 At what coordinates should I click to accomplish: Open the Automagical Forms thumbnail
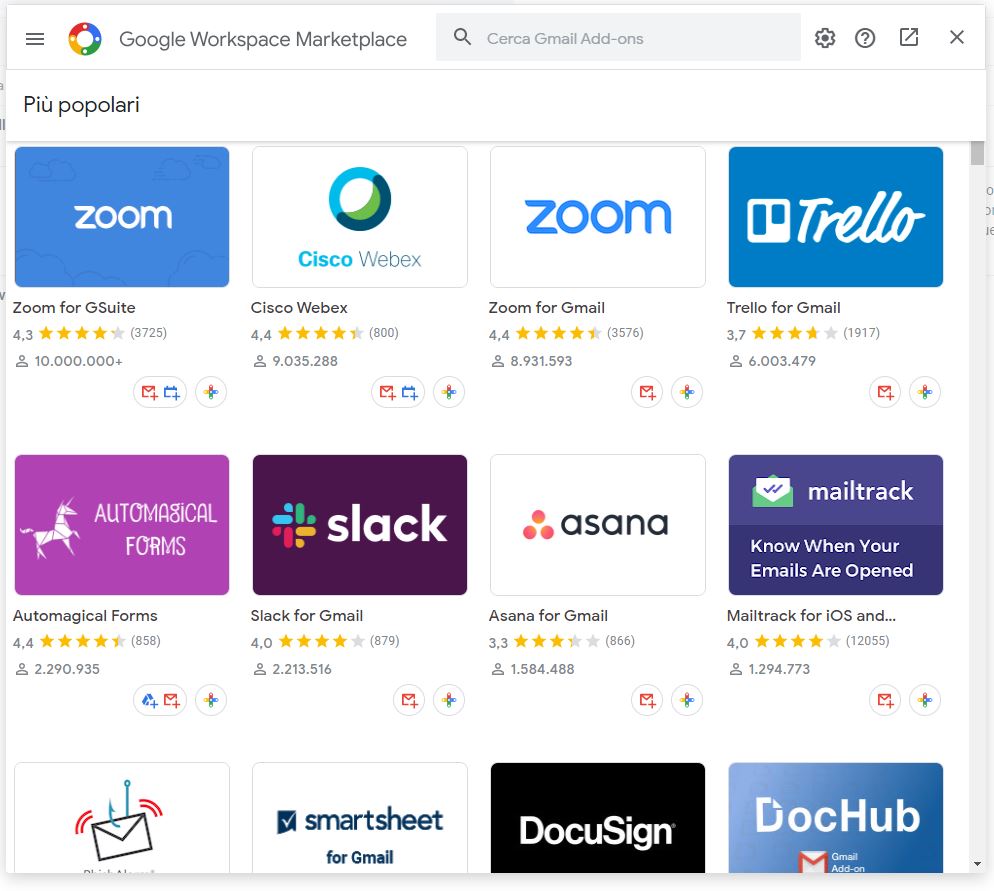pyautogui.click(x=122, y=525)
